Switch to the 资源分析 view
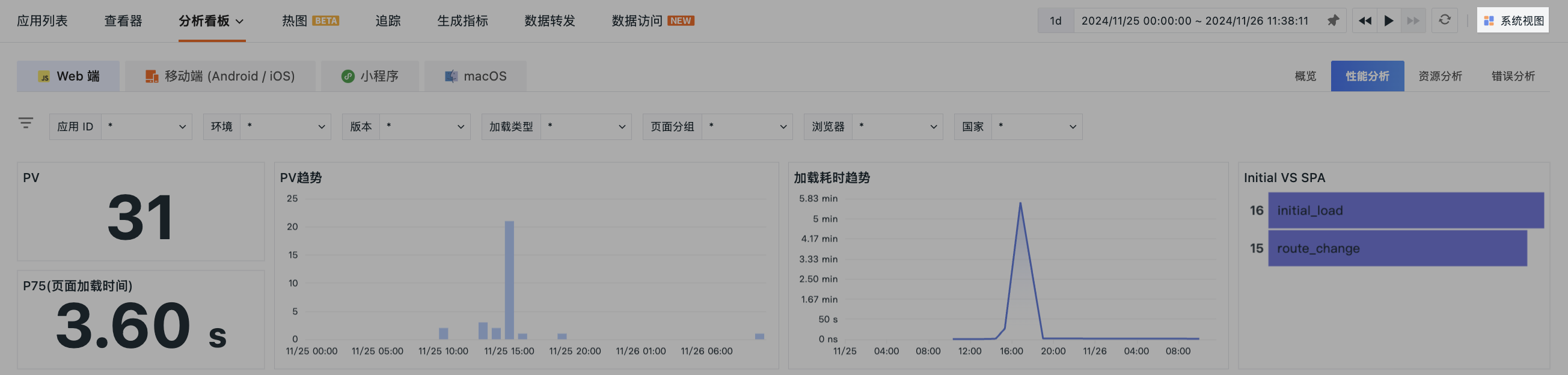 tap(1440, 76)
